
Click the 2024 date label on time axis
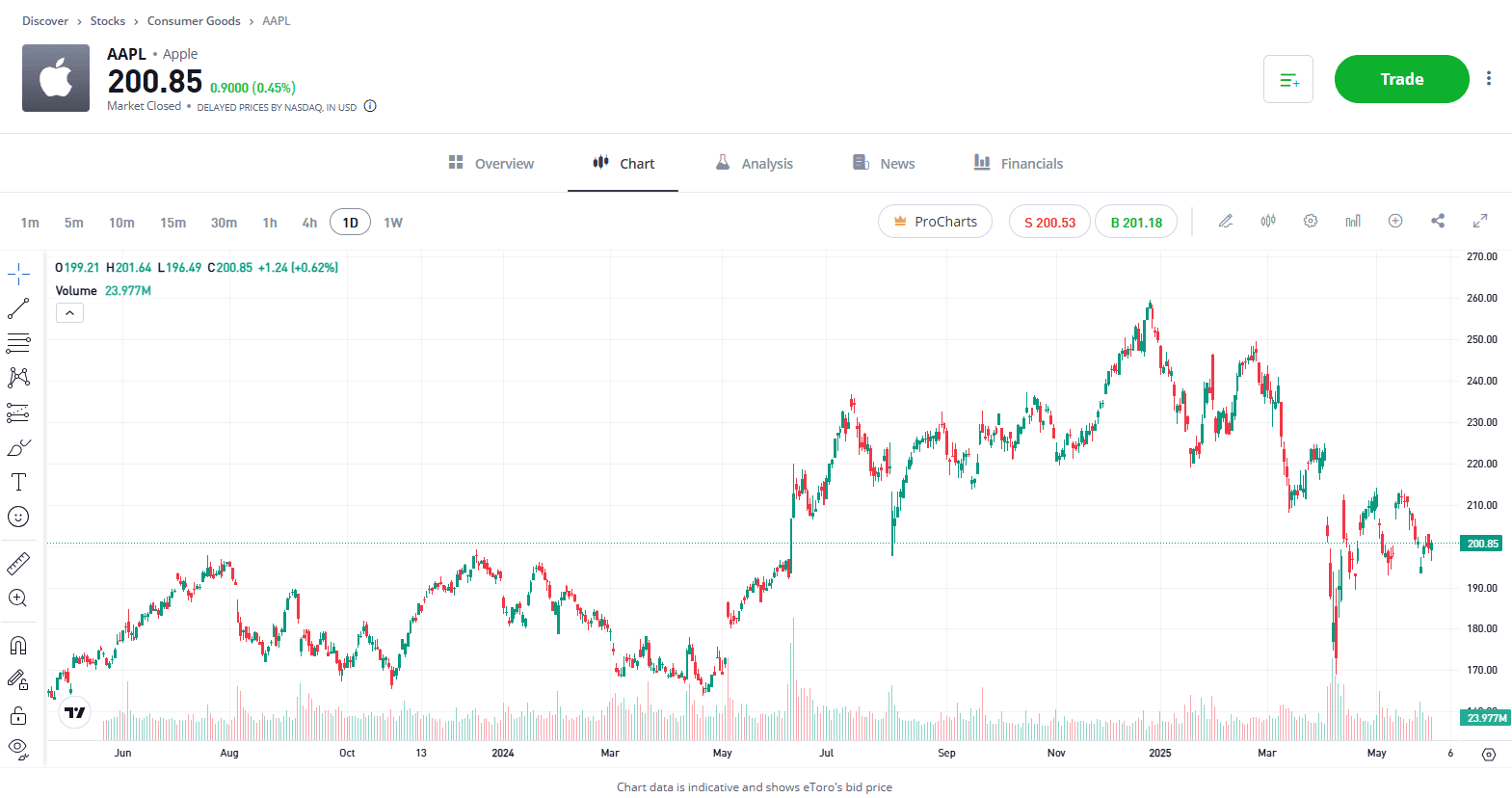503,753
